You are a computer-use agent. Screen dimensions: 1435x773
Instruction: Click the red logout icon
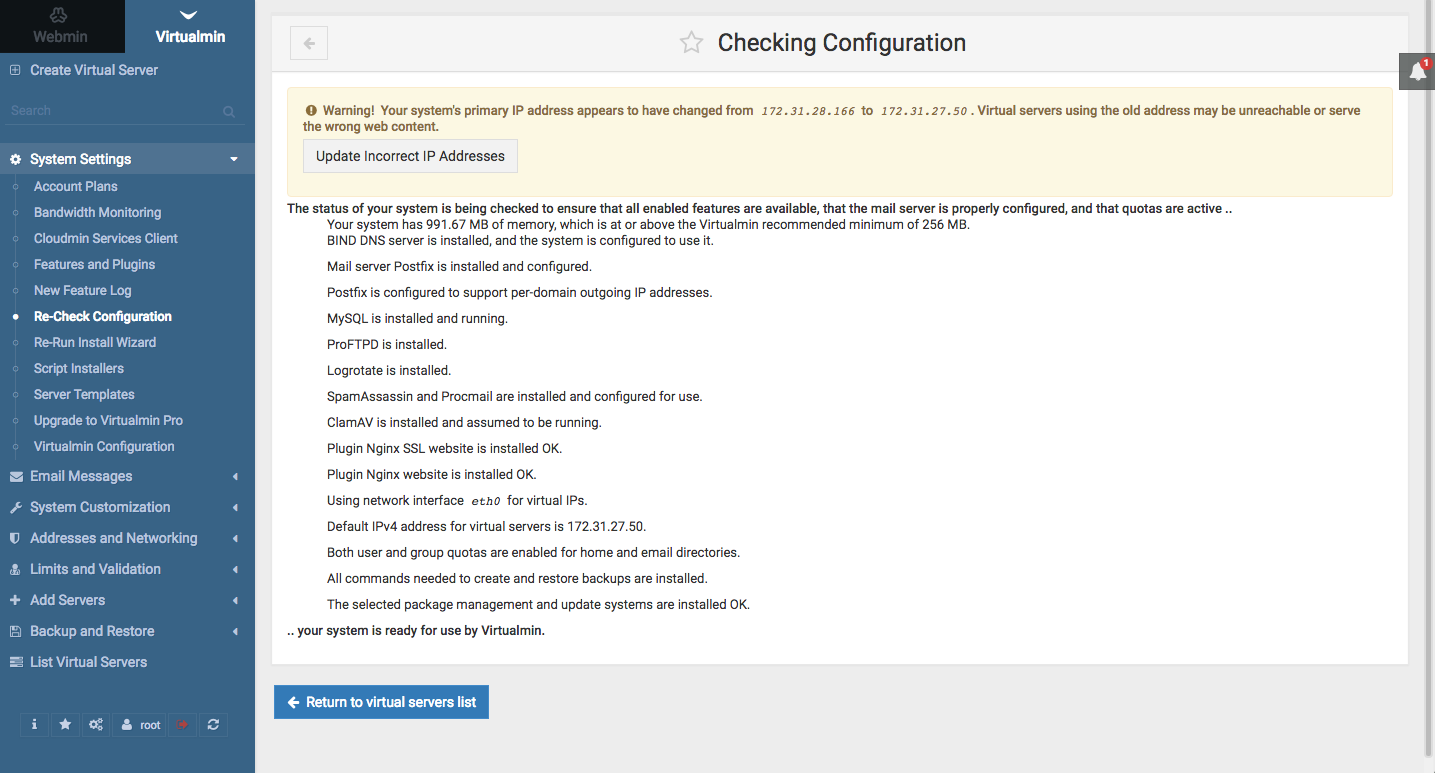(183, 725)
